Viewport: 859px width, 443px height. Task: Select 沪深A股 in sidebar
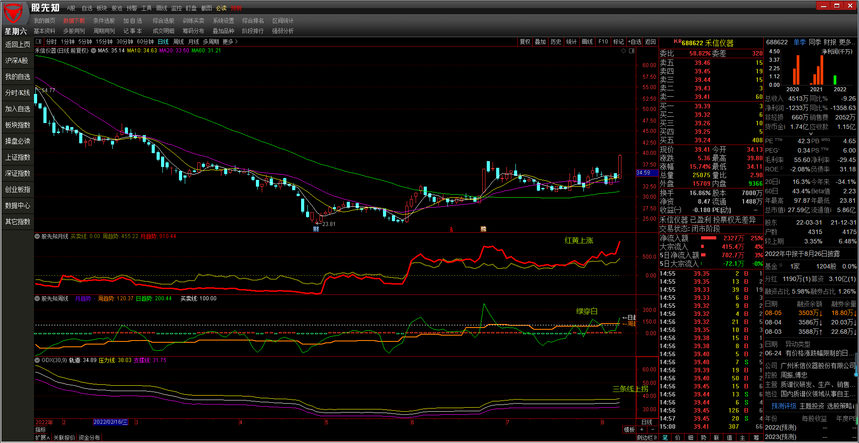click(18, 60)
